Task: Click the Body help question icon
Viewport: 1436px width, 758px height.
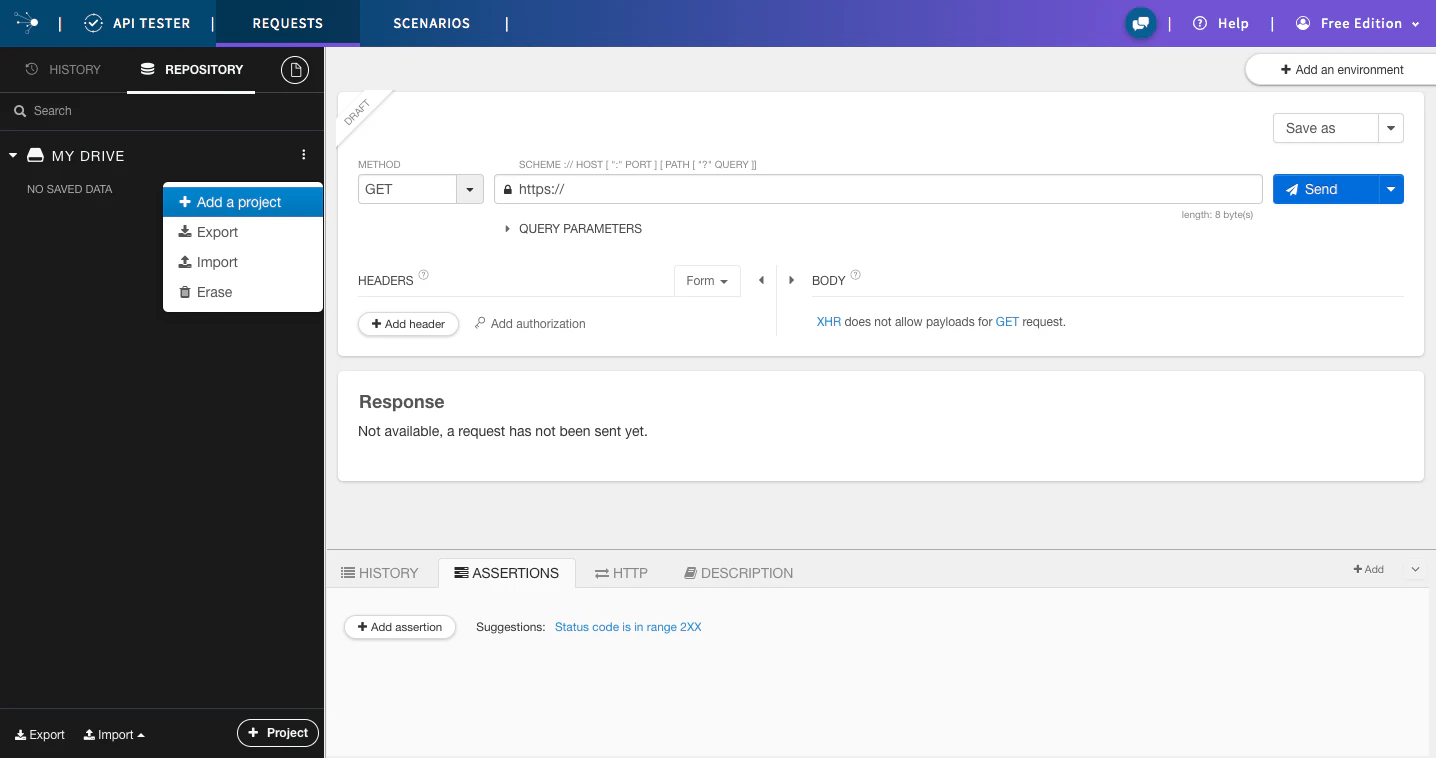Action: 855,276
